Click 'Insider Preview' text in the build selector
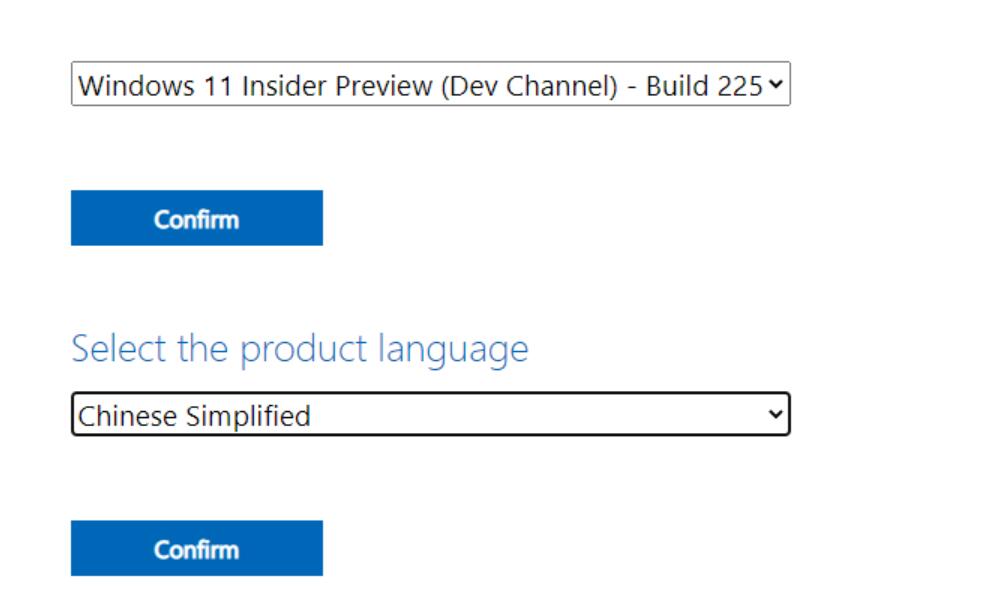1007x606 pixels. point(337,86)
